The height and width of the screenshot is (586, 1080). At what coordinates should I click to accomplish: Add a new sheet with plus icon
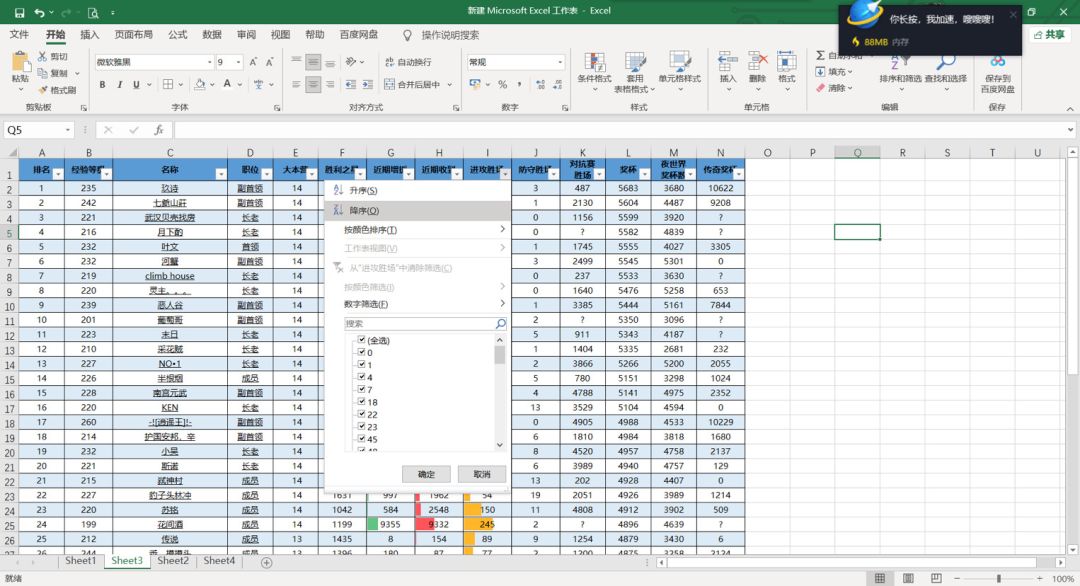click(266, 562)
